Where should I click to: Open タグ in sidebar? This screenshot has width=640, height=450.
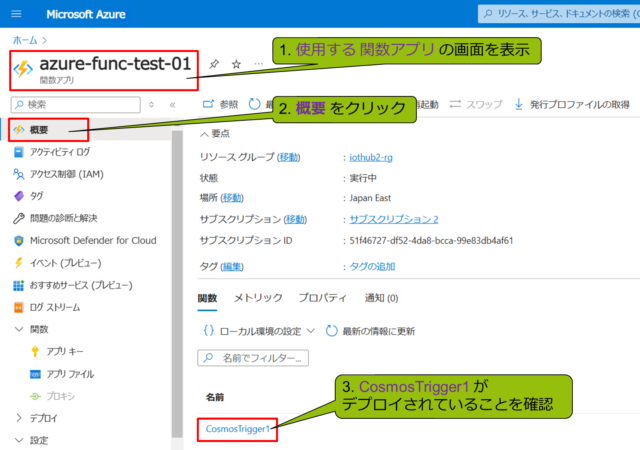click(x=29, y=196)
